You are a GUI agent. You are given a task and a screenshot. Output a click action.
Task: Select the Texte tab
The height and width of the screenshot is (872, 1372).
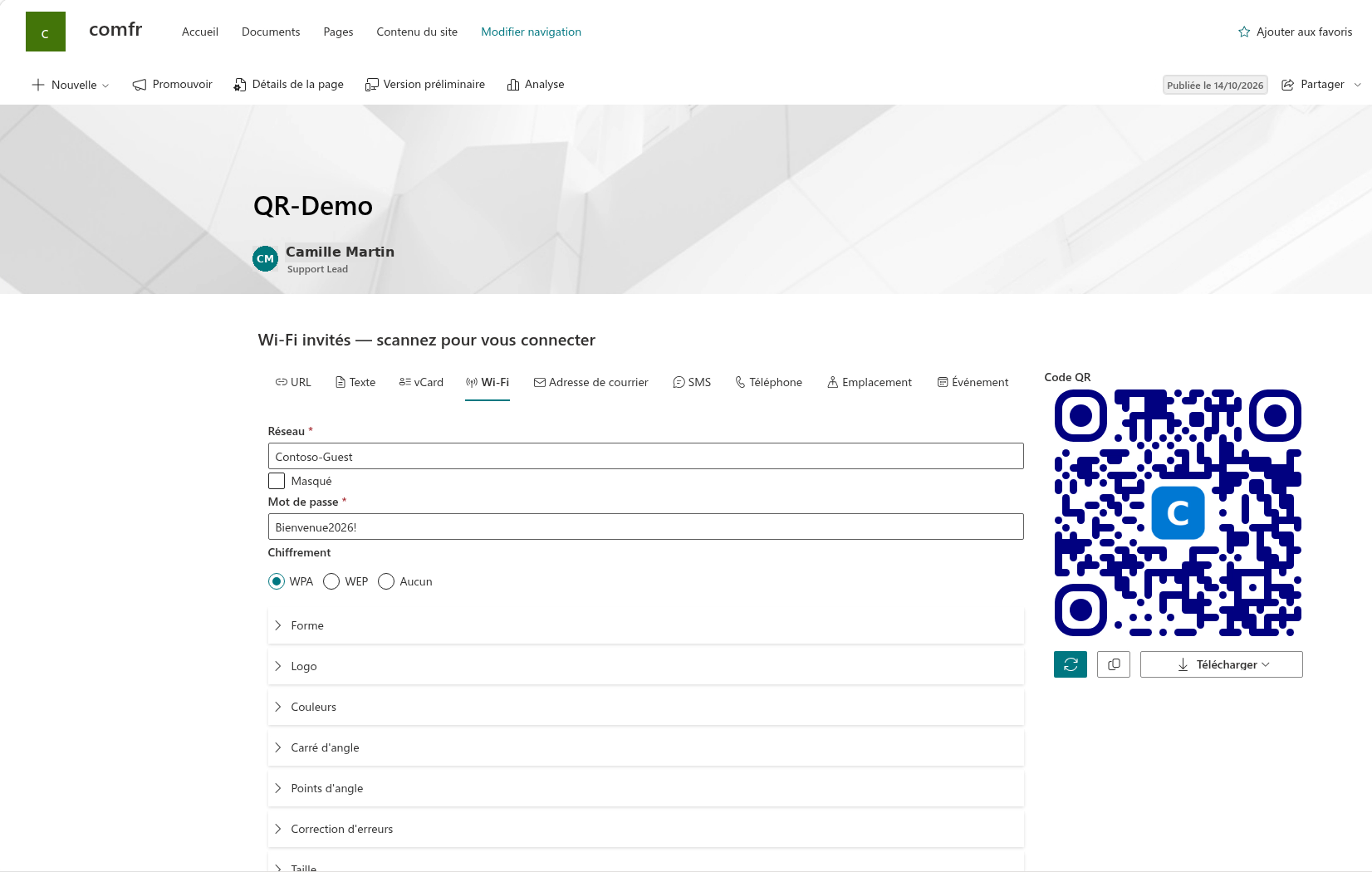click(x=355, y=382)
